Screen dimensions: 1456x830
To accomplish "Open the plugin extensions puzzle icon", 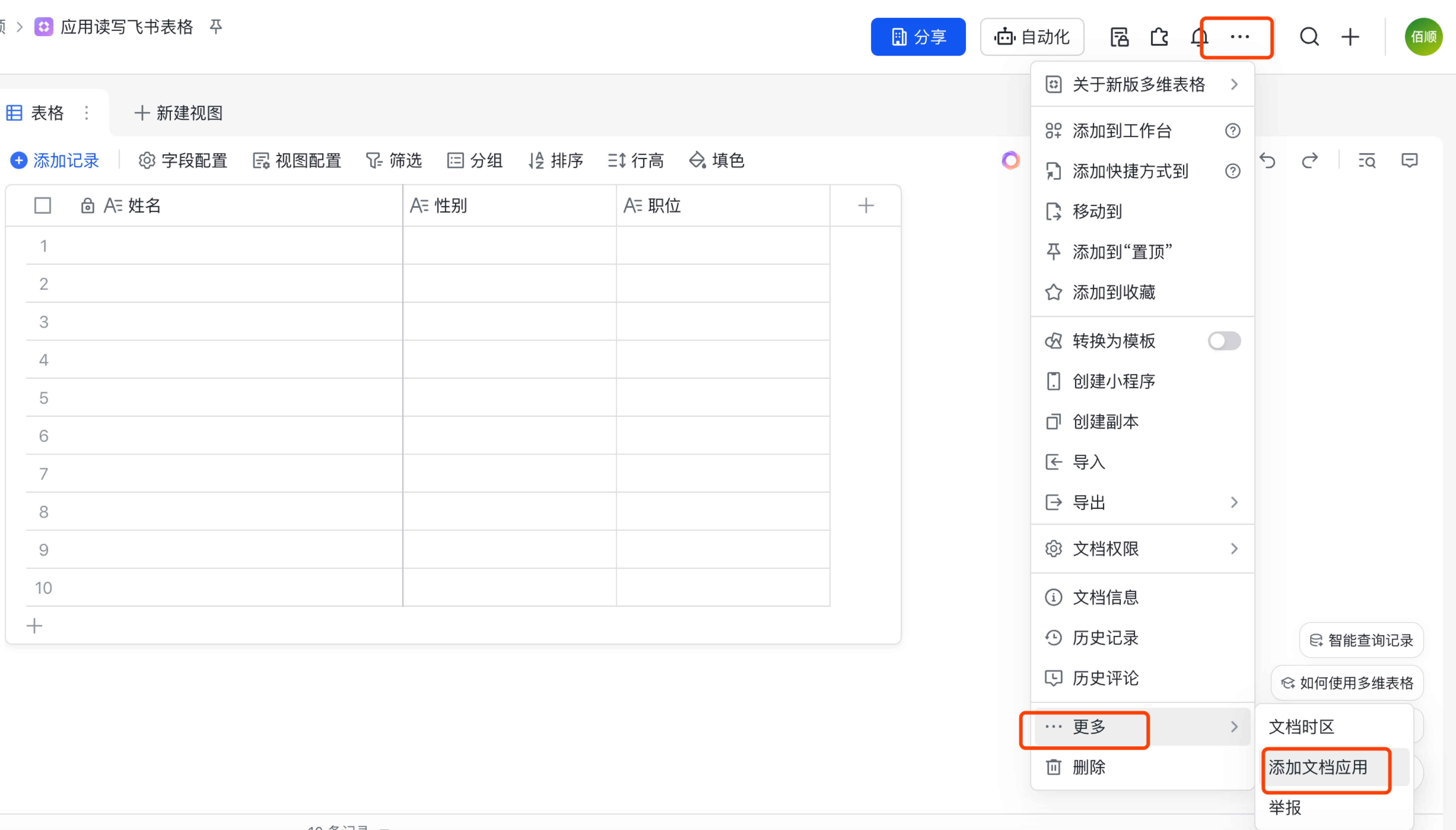I will (x=1159, y=37).
